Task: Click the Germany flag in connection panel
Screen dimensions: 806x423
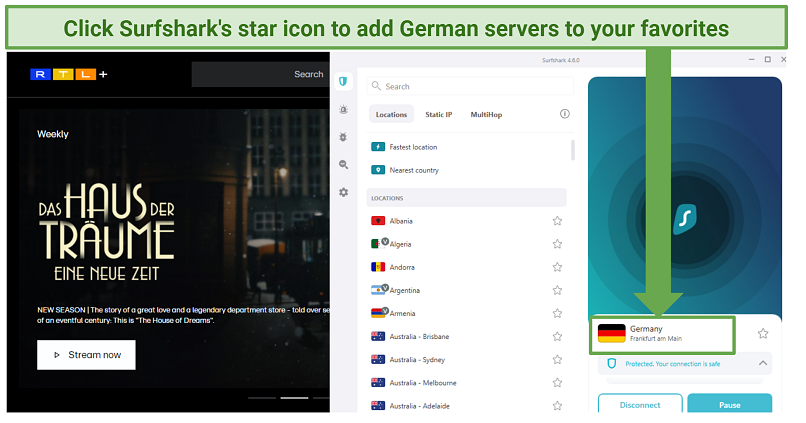Action: (611, 333)
